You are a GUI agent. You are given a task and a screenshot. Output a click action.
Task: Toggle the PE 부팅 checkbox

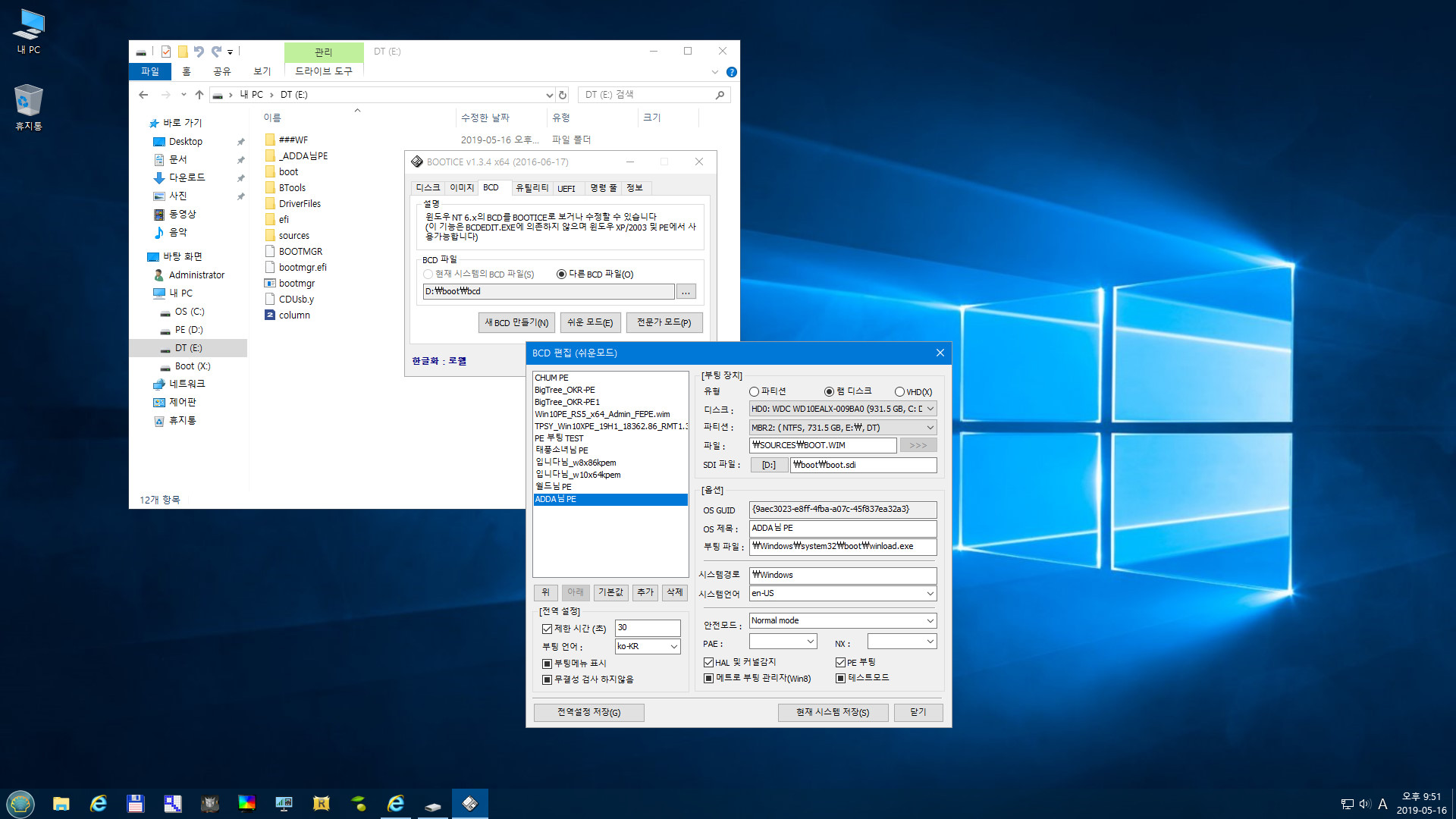[840, 663]
